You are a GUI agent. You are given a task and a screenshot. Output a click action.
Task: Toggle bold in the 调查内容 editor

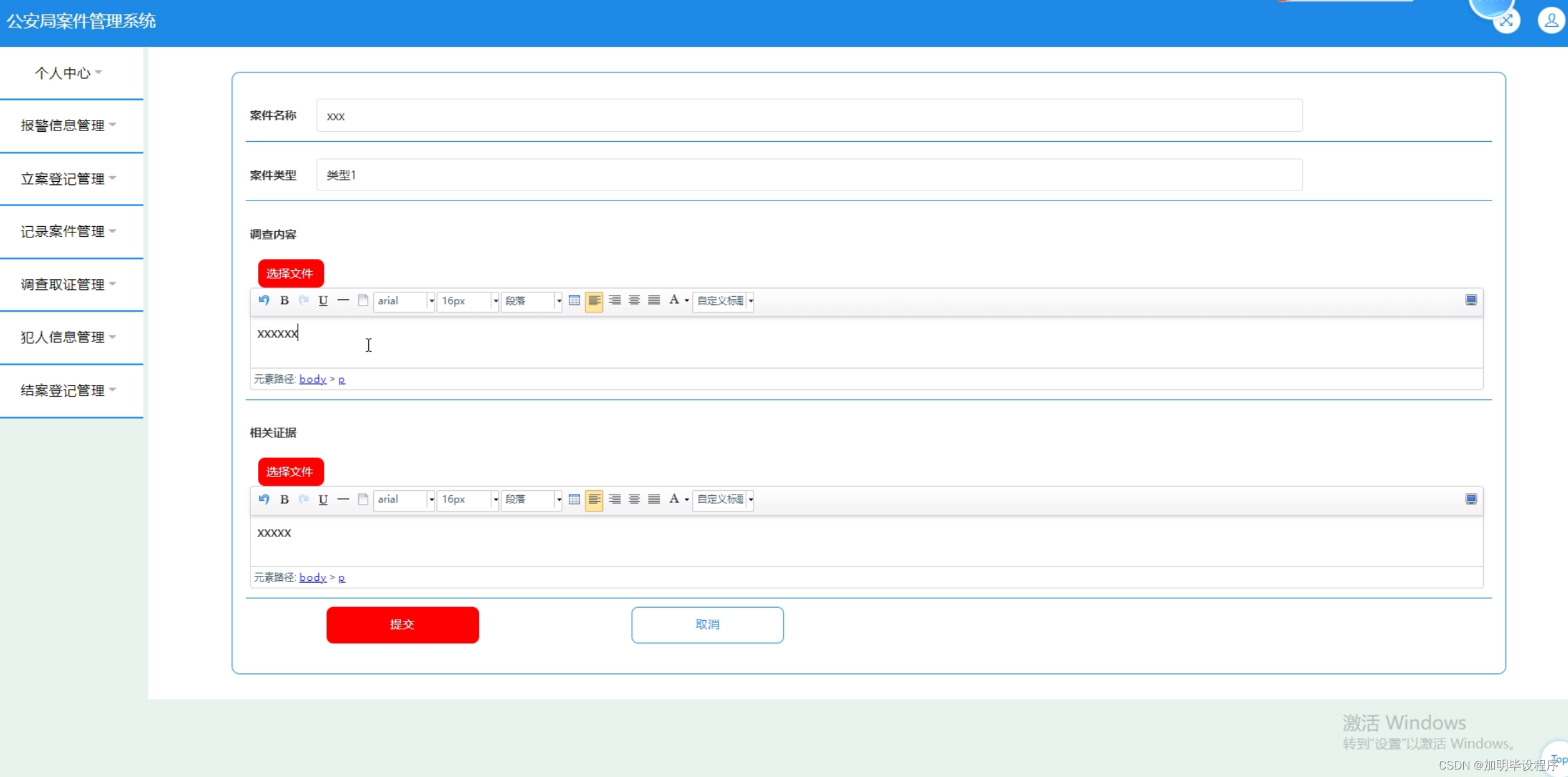[x=284, y=300]
